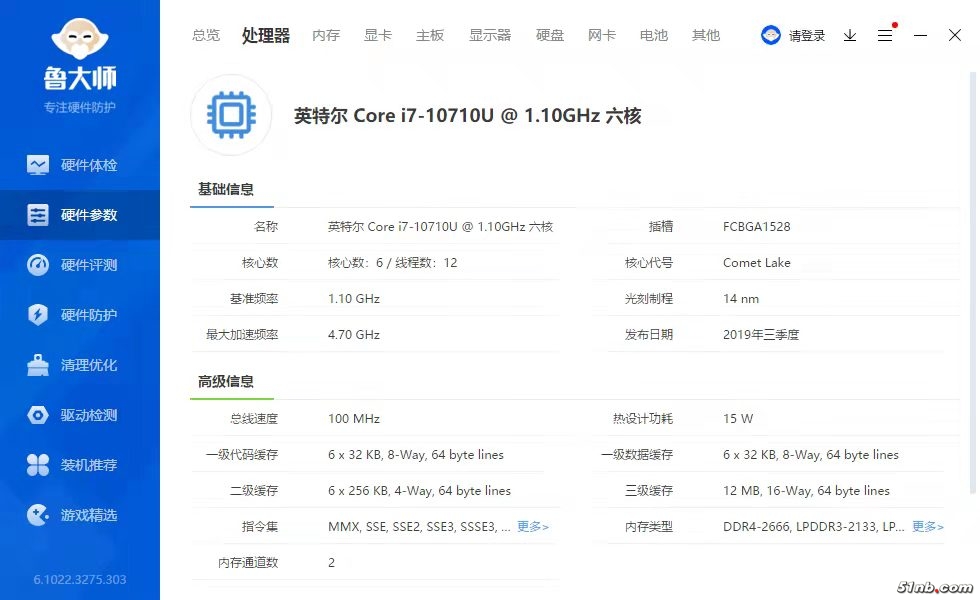Image resolution: width=980 pixels, height=600 pixels.
Task: Click the large processor chip icon
Action: point(231,115)
